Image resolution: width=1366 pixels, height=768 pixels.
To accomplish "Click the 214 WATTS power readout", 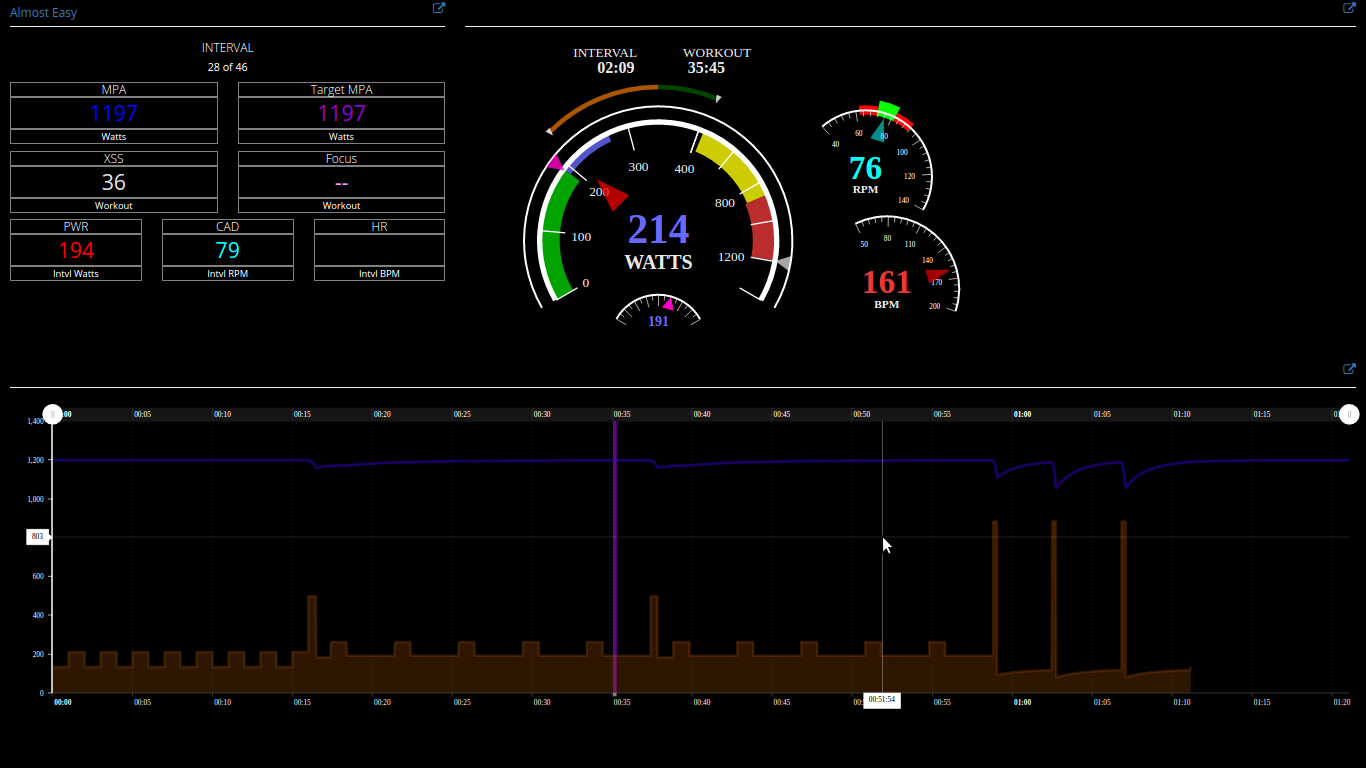I will pos(658,241).
